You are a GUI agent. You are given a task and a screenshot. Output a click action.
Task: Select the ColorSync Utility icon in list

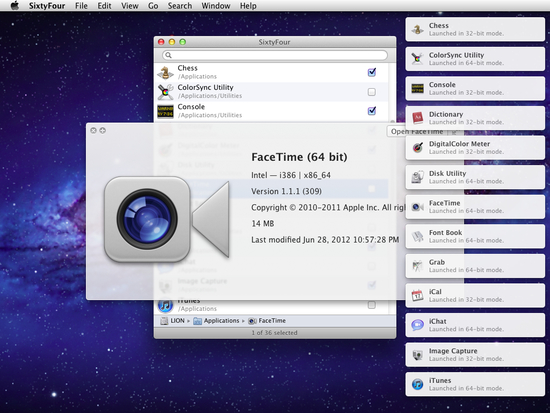pos(165,92)
